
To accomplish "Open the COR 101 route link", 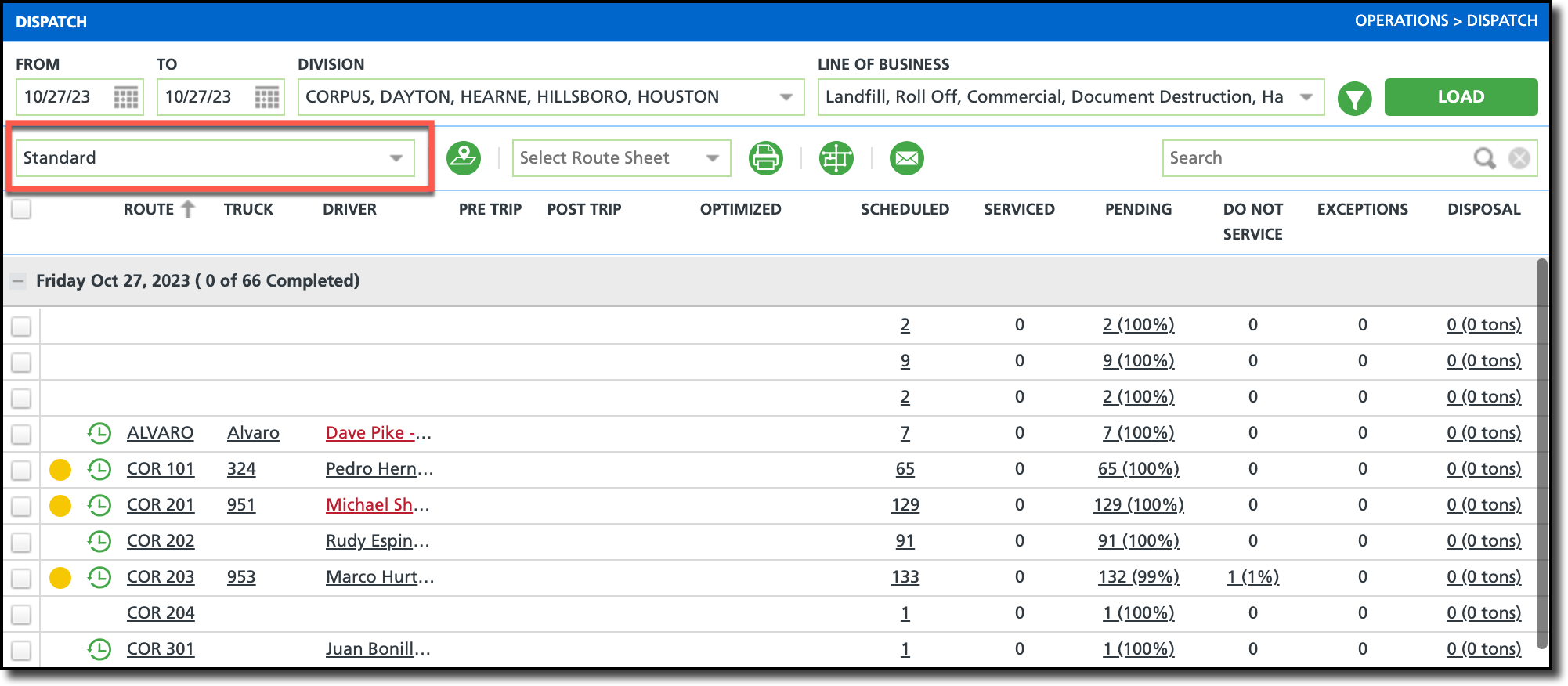I will [161, 469].
